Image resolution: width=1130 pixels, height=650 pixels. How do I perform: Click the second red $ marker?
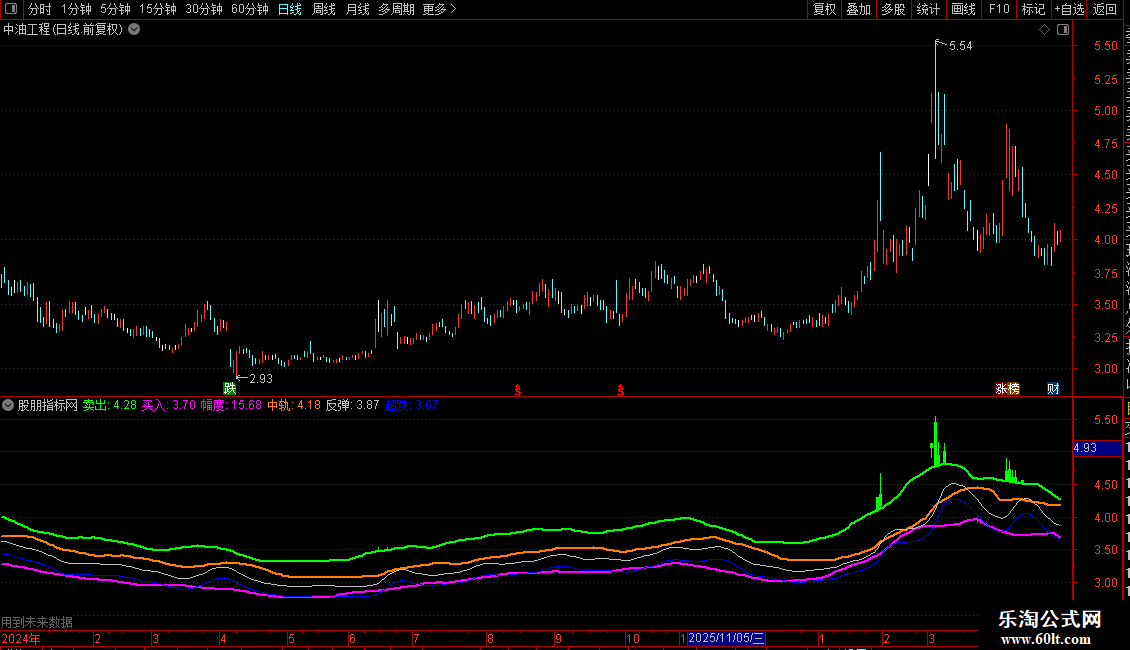point(620,390)
